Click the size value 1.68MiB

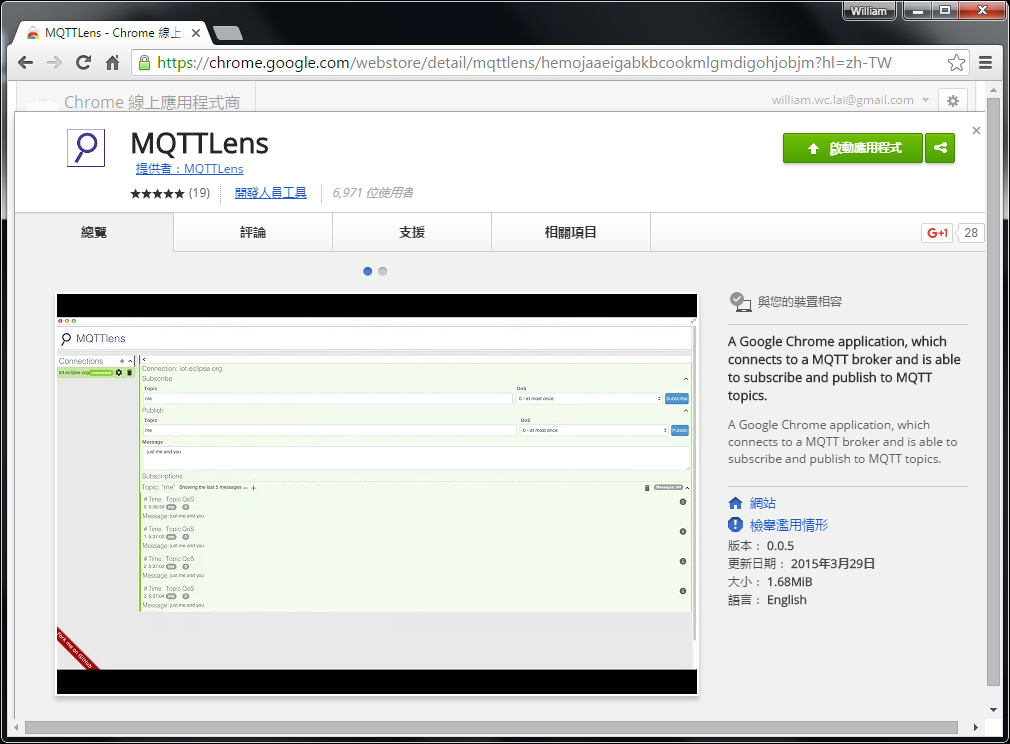click(789, 582)
